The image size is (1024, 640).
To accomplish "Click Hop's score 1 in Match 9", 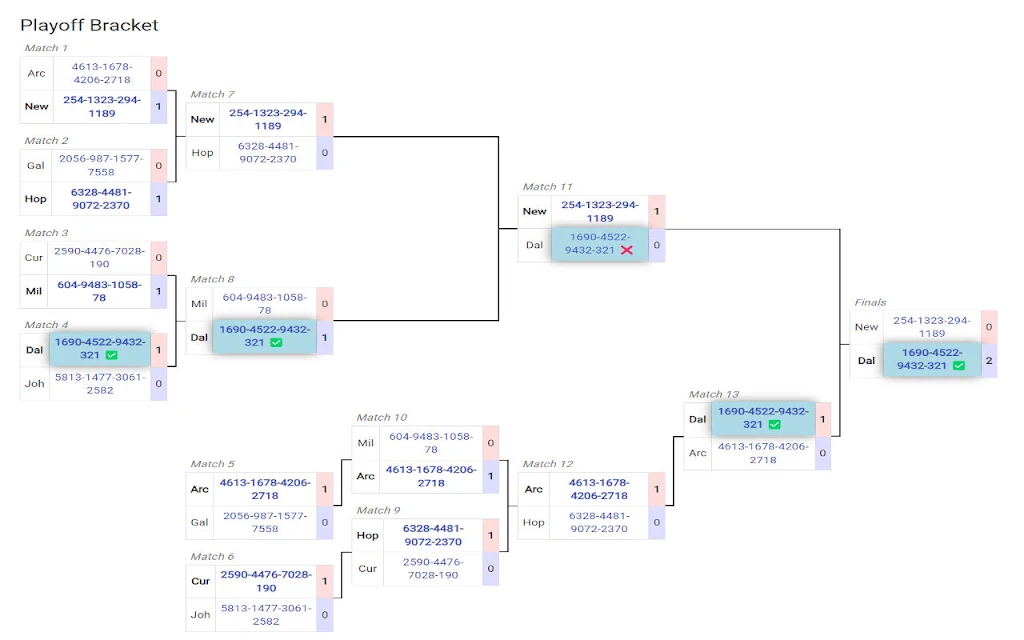I will coord(490,535).
